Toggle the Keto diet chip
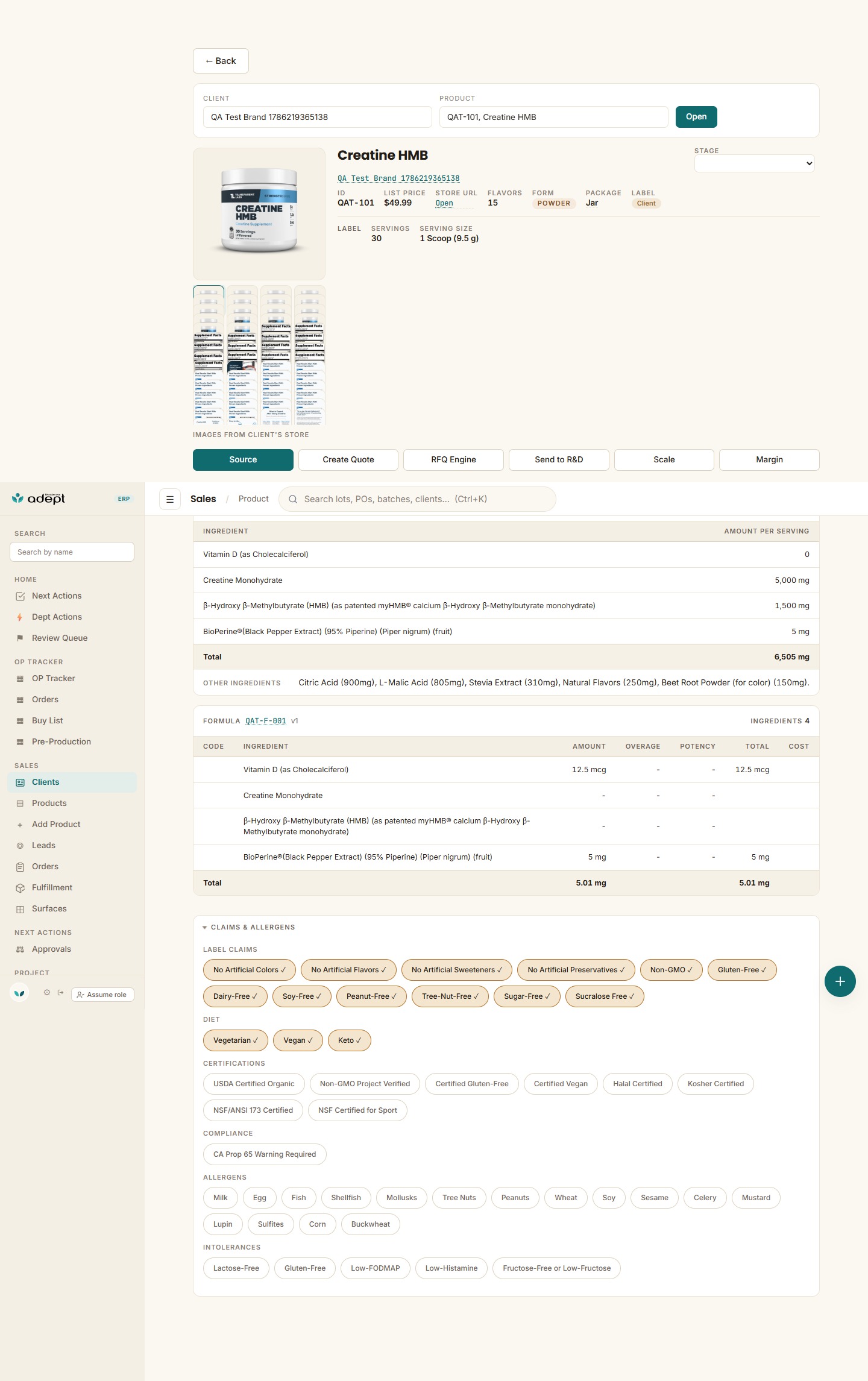The width and height of the screenshot is (868, 1381). [x=350, y=1040]
